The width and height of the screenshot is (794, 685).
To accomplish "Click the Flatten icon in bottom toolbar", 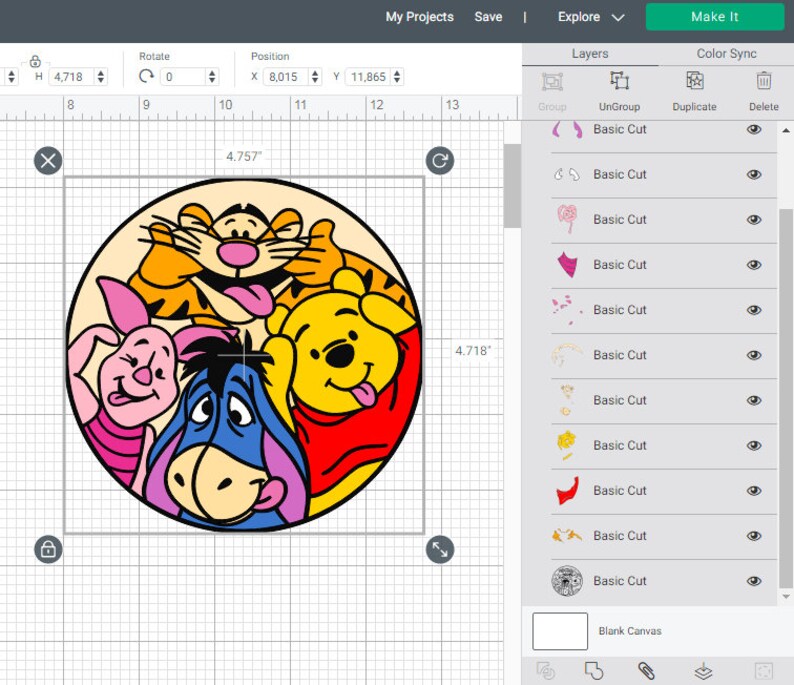I will pos(703,671).
